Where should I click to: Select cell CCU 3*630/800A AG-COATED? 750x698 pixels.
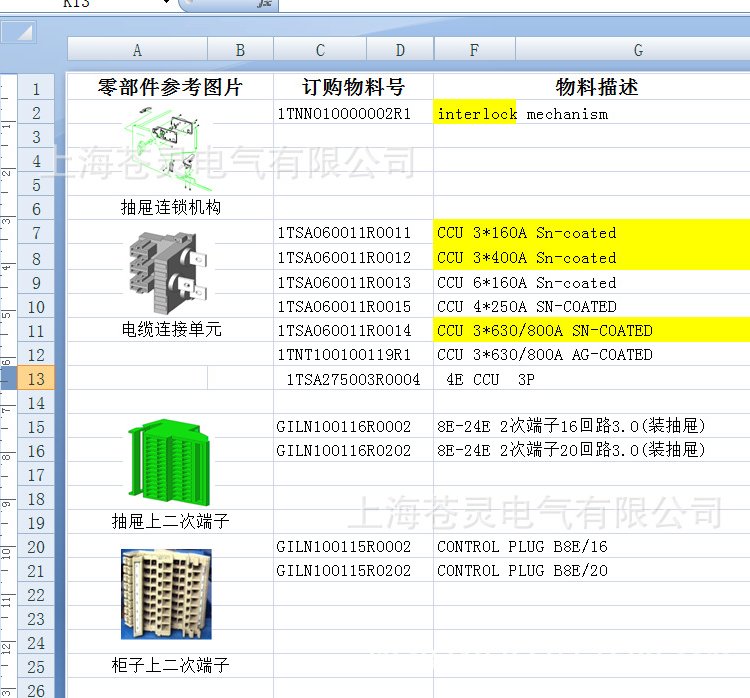(545, 355)
